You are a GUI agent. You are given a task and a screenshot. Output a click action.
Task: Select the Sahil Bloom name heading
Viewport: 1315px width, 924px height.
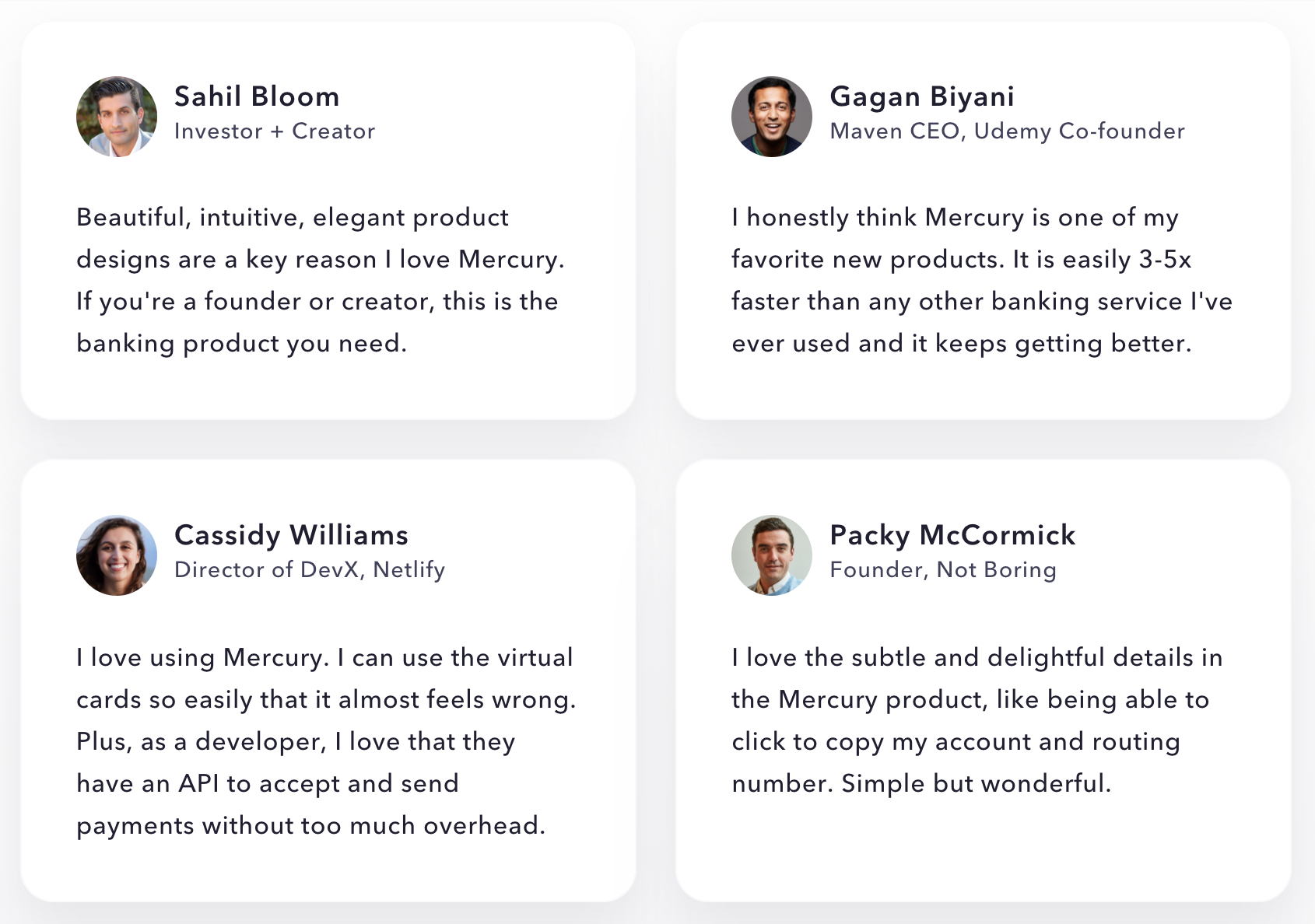[x=257, y=96]
